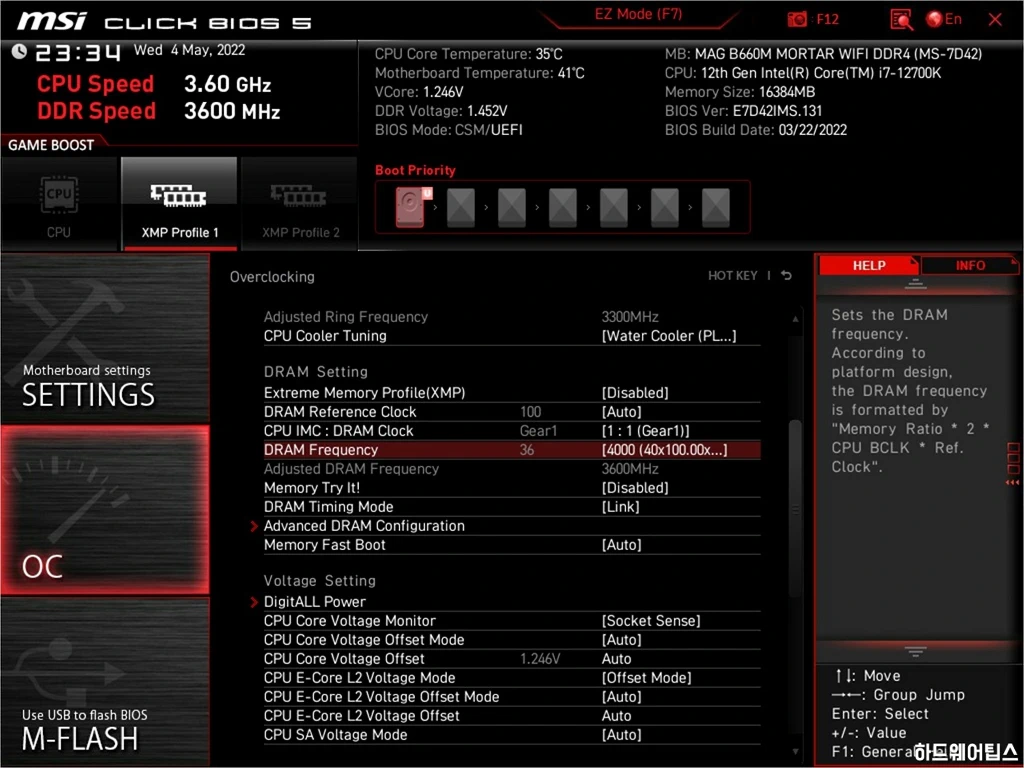
Task: Expand Advanced DRAM Configuration submenu
Action: point(364,526)
